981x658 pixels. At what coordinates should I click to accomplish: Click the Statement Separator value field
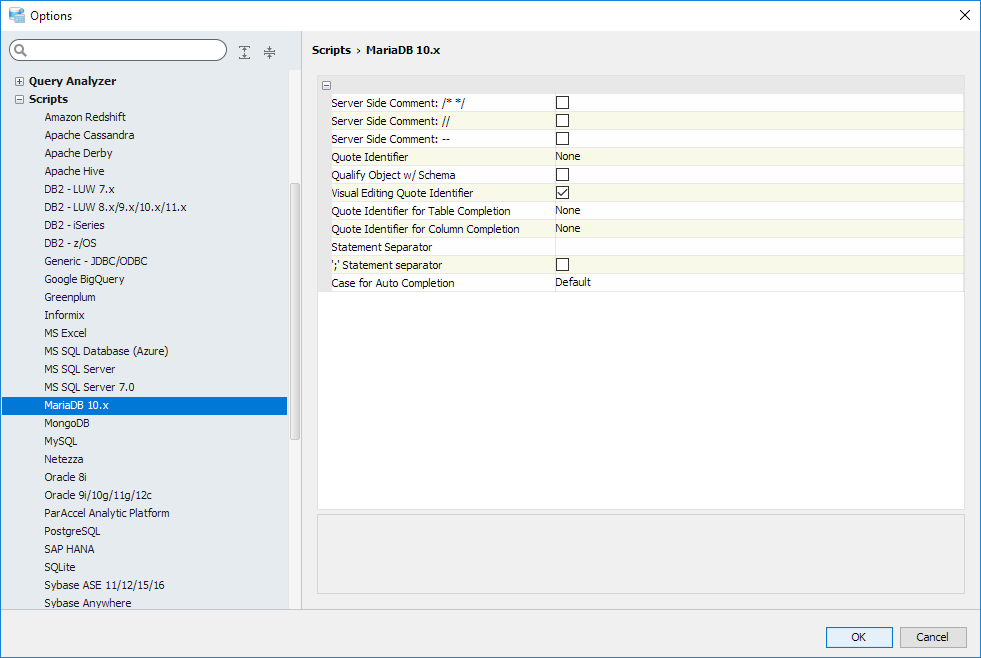(757, 246)
